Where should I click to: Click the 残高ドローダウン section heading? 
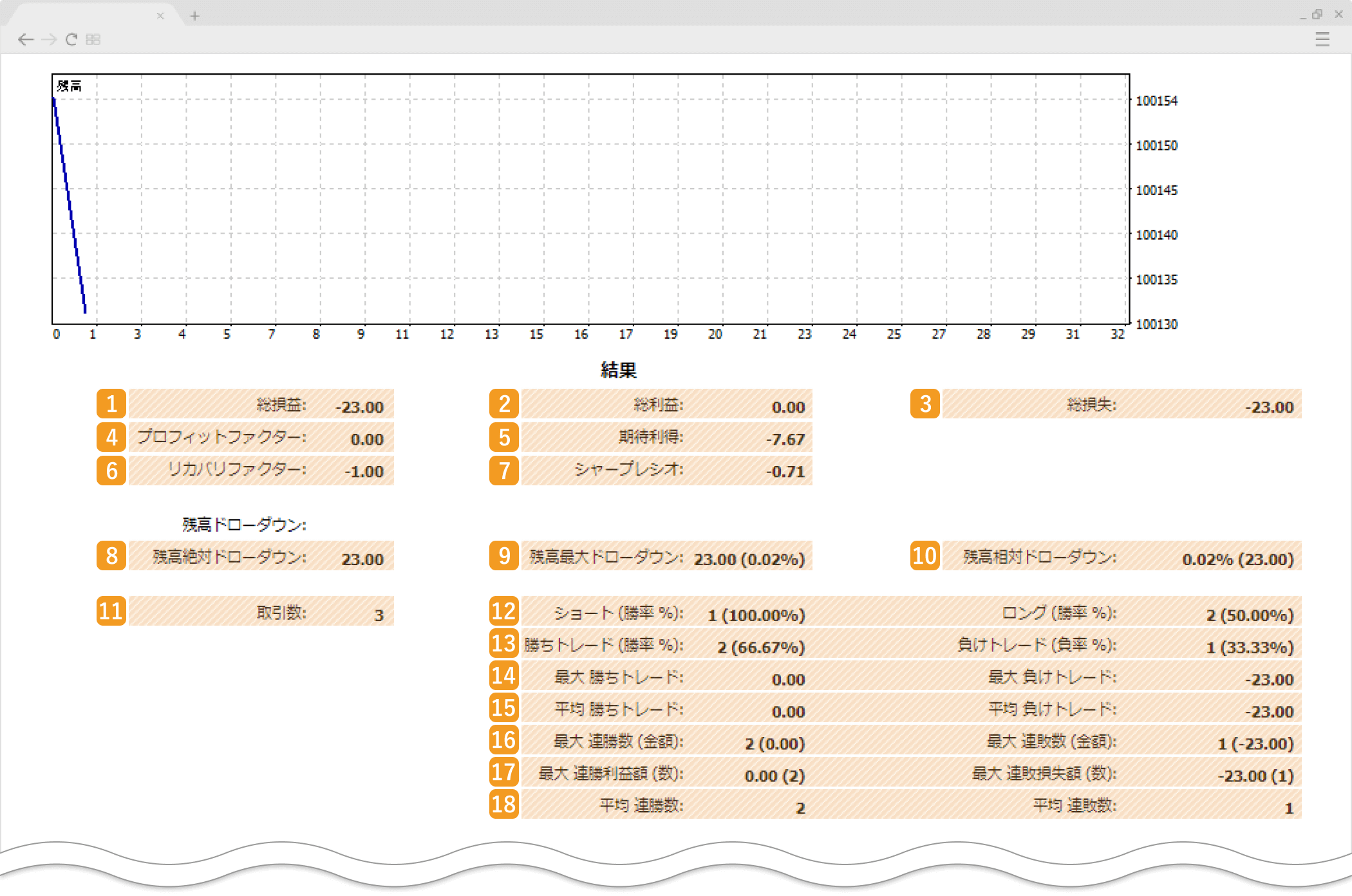tap(244, 525)
